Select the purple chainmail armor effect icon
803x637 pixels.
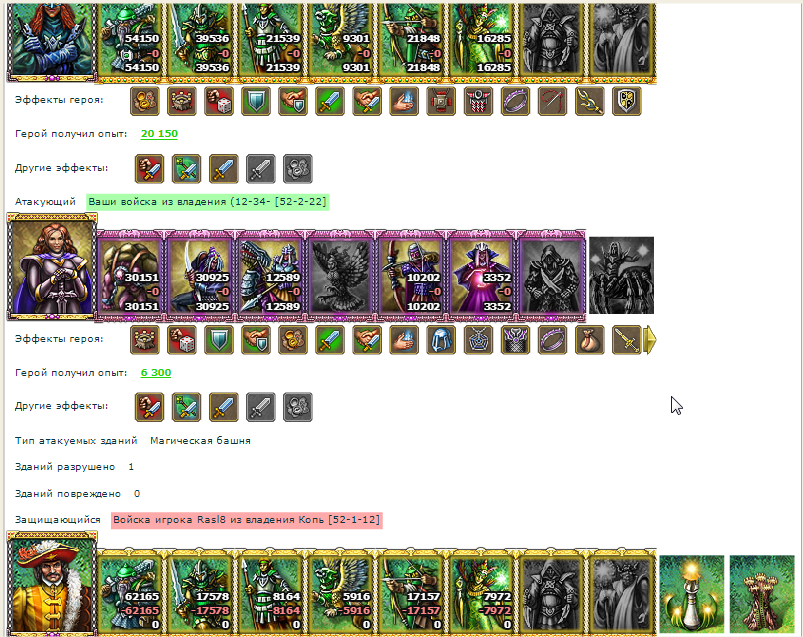515,340
